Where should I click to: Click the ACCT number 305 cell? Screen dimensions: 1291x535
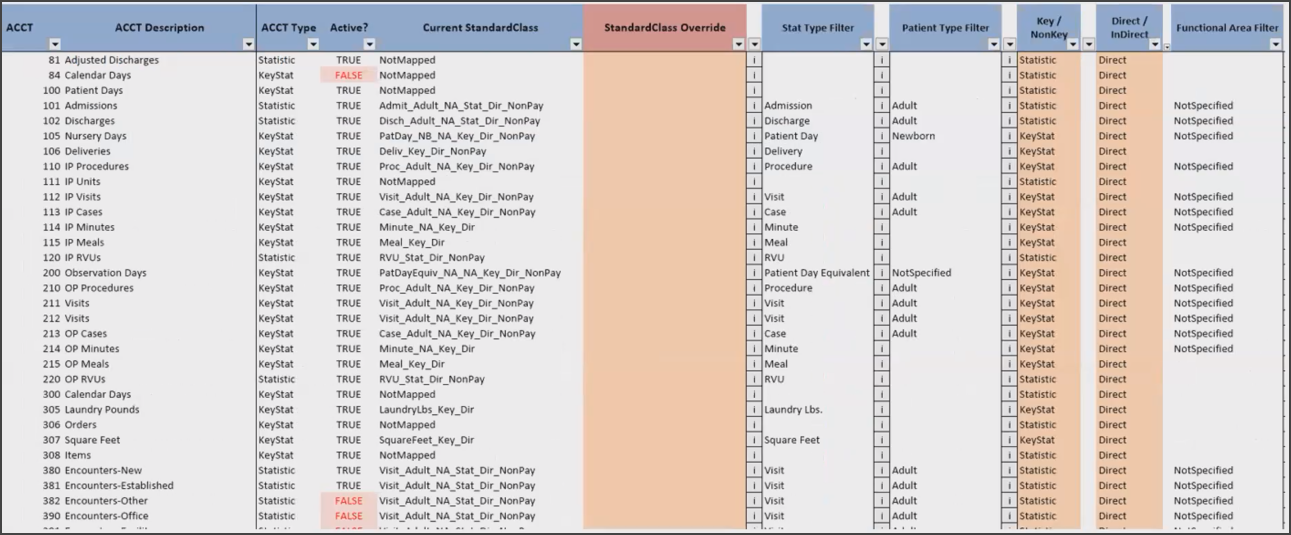tap(32, 409)
